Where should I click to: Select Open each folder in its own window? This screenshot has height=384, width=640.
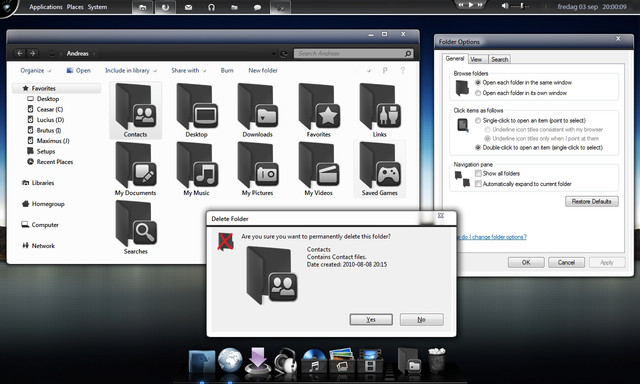tap(478, 93)
